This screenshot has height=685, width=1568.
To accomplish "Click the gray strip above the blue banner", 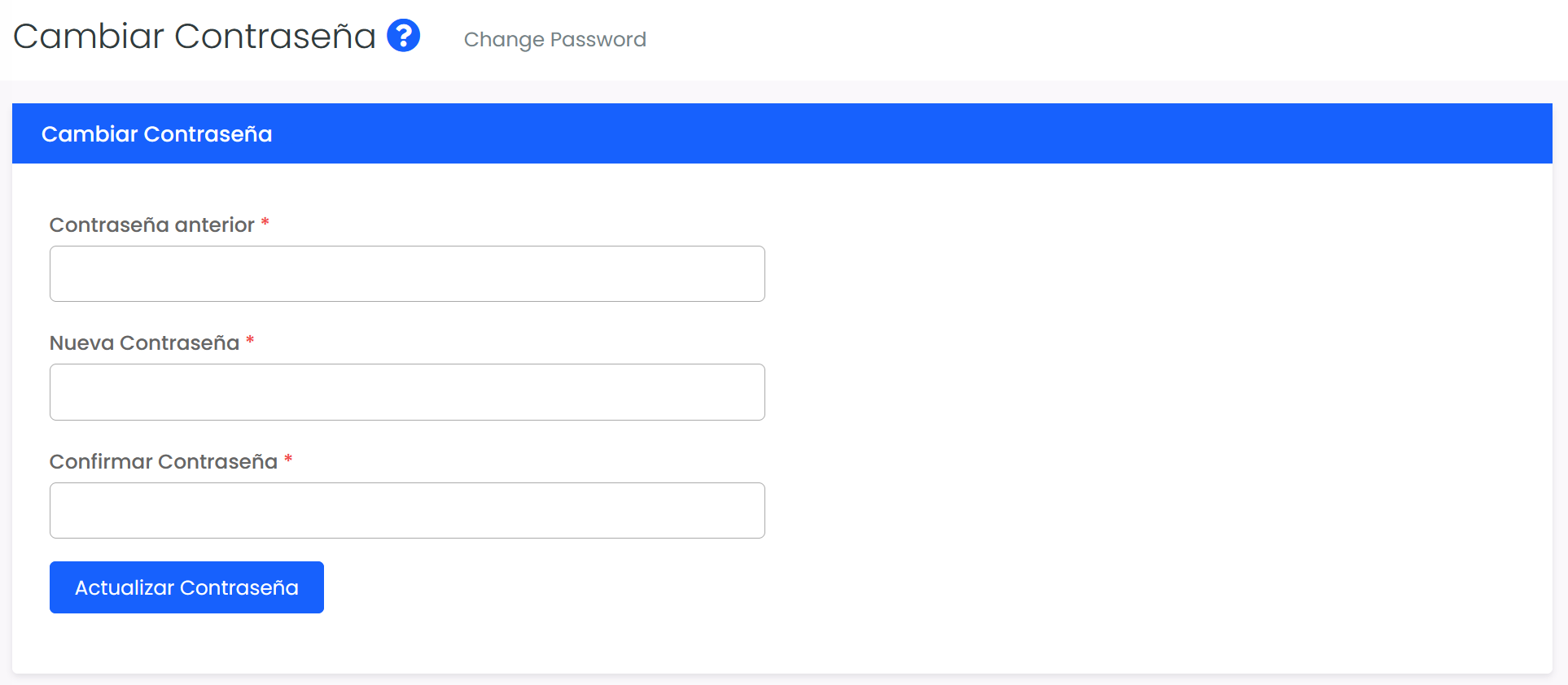I will [782, 92].
